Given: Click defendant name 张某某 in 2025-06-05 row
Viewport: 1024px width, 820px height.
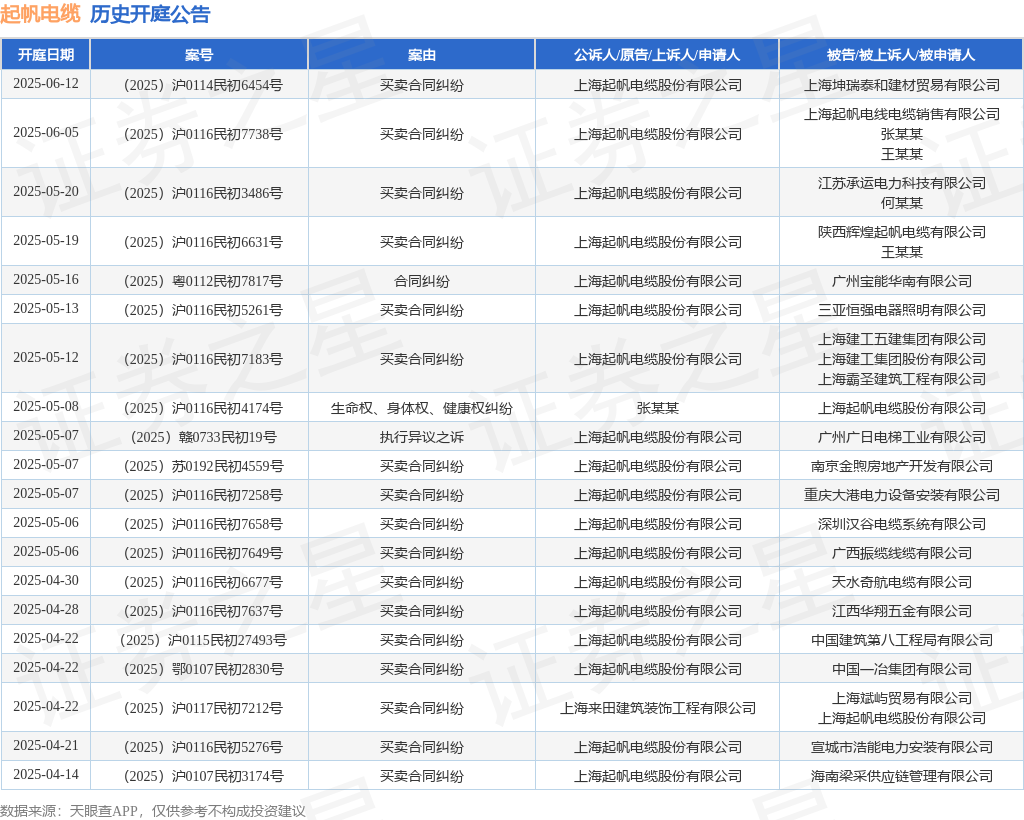Looking at the screenshot, I should [902, 134].
